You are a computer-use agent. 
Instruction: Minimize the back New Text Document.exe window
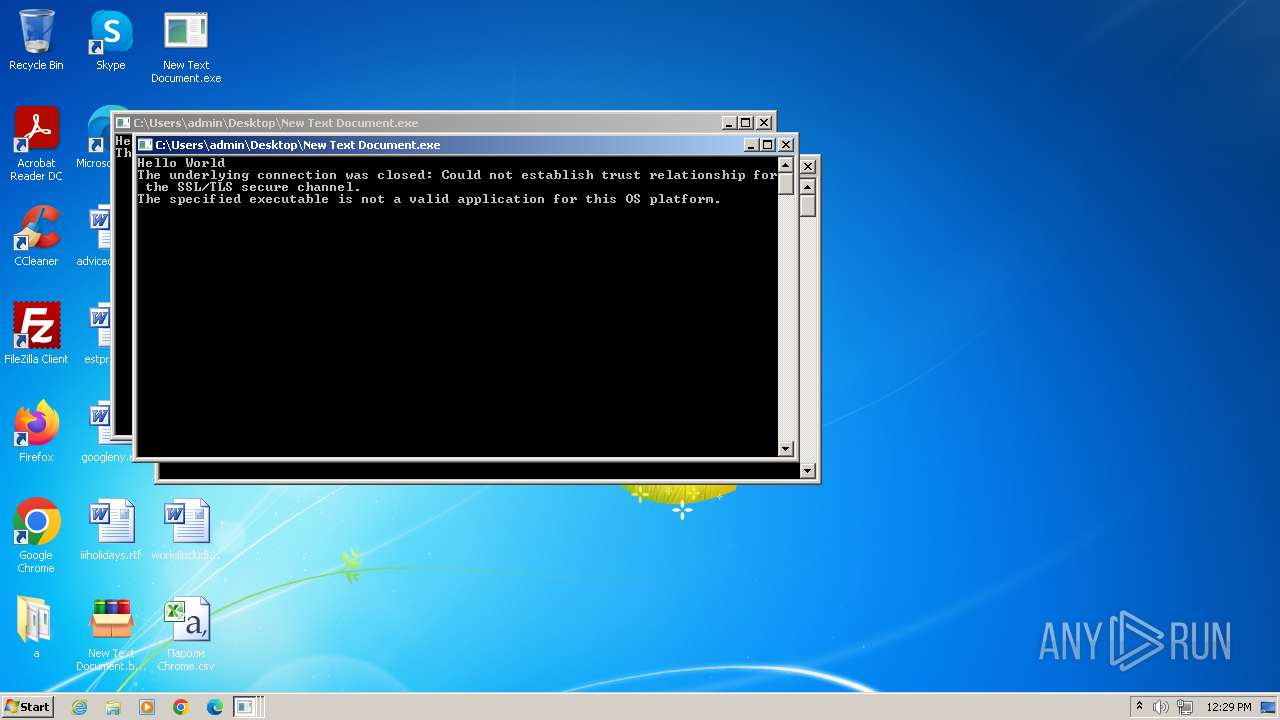click(729, 123)
